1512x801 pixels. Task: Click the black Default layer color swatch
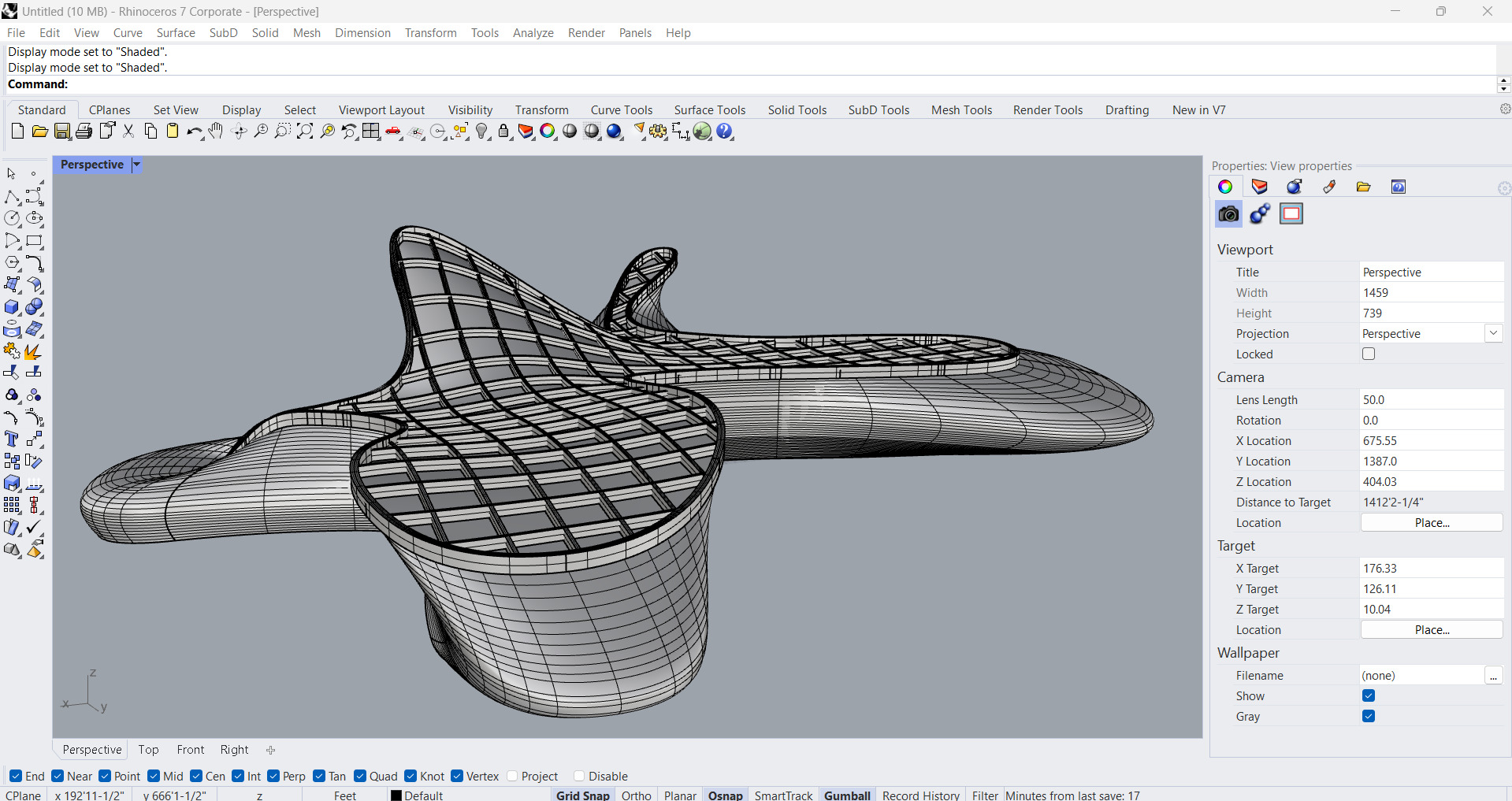click(396, 795)
